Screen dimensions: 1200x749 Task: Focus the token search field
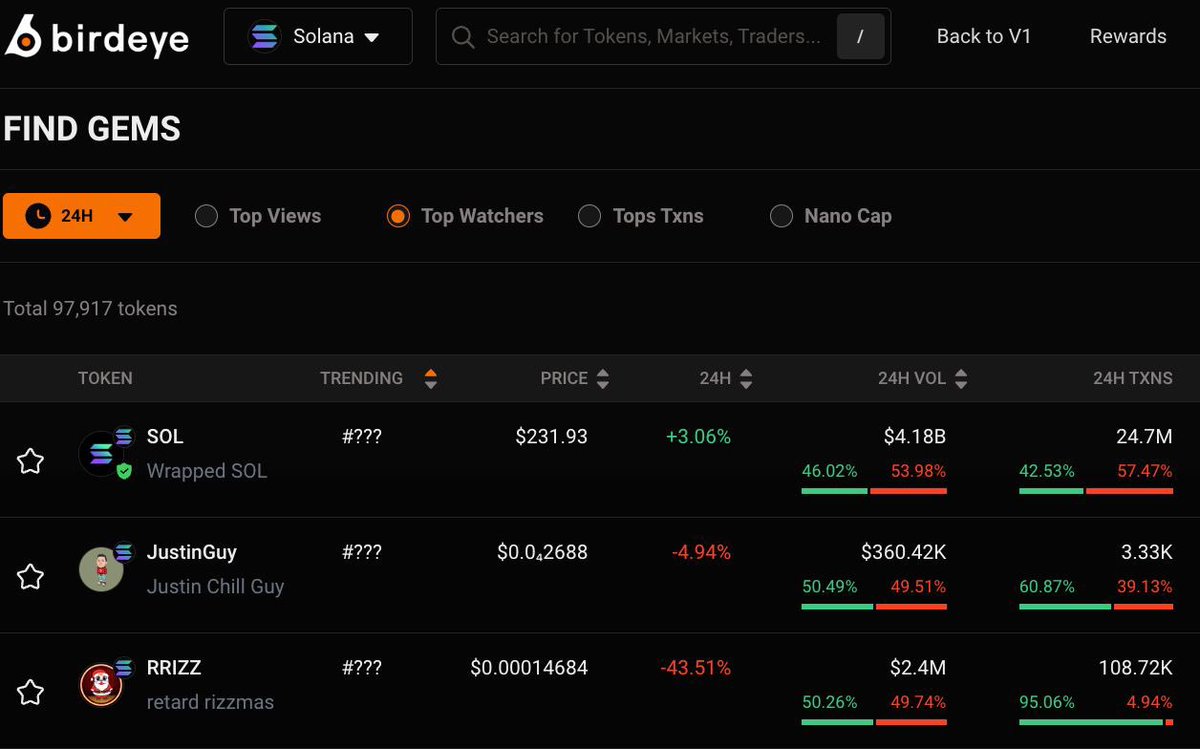663,37
